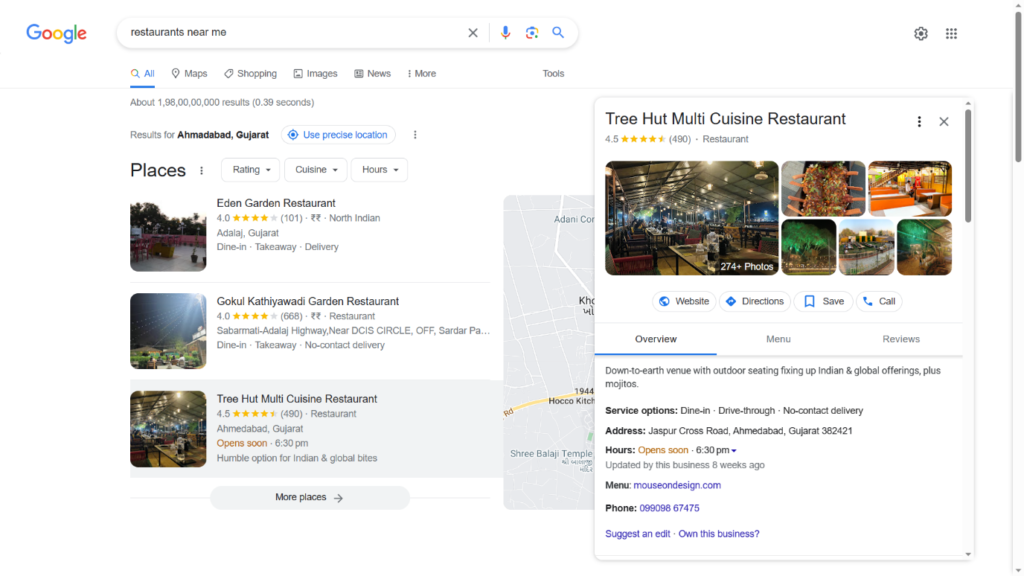
Task: Click the Website button
Action: (684, 301)
